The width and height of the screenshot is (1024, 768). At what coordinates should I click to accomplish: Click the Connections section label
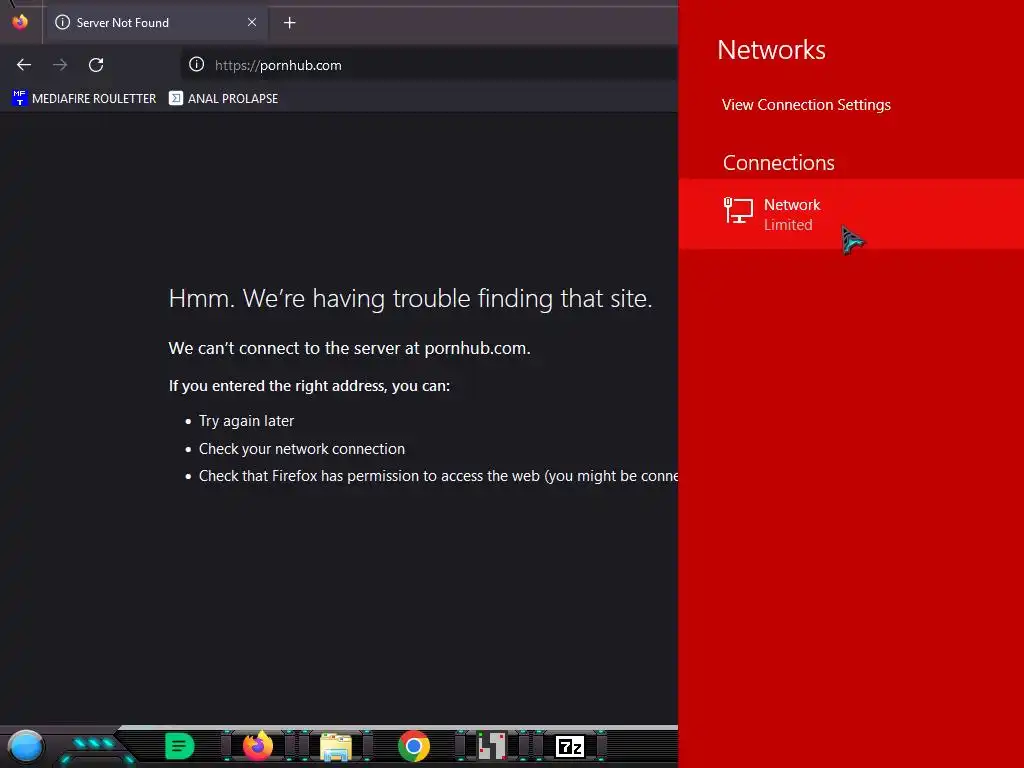point(778,163)
